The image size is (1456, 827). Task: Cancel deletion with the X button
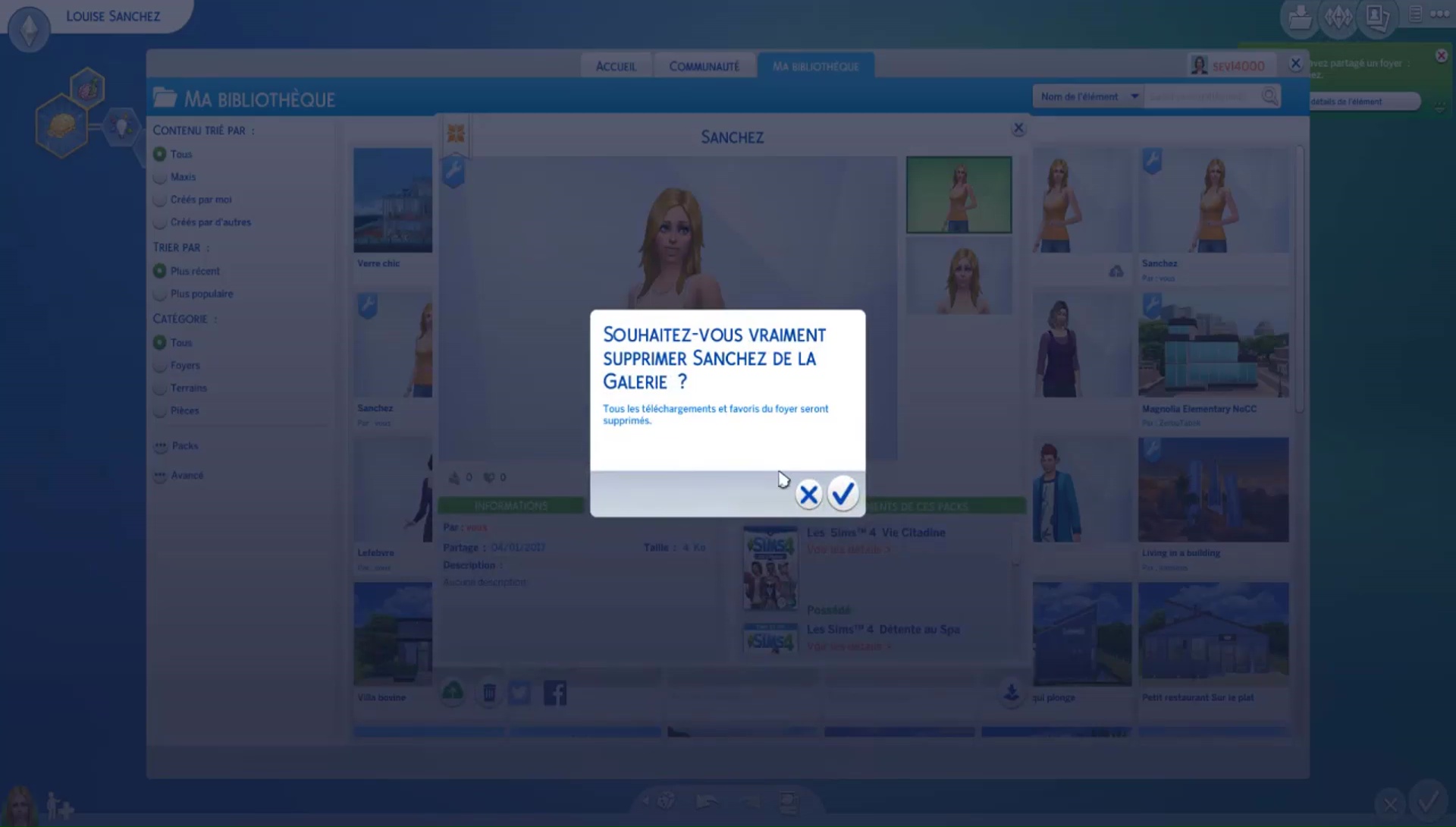(808, 494)
